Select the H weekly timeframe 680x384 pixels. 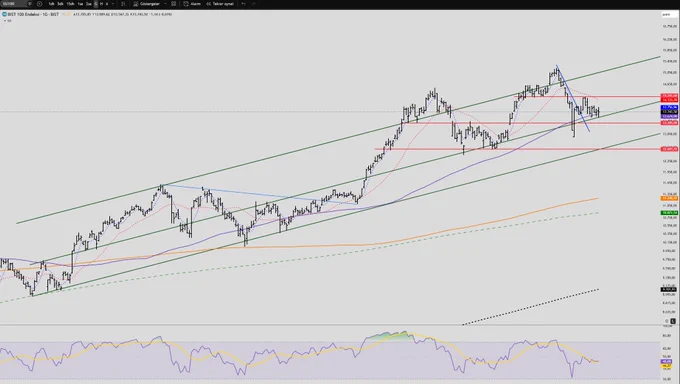coord(101,4)
